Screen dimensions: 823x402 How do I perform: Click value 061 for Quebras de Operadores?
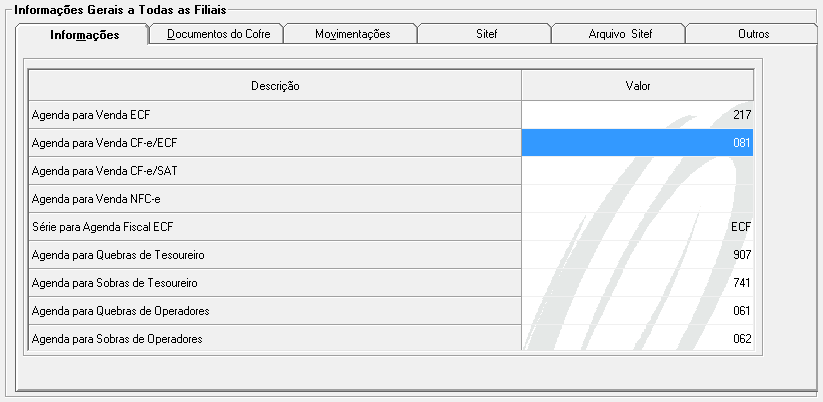(x=637, y=311)
